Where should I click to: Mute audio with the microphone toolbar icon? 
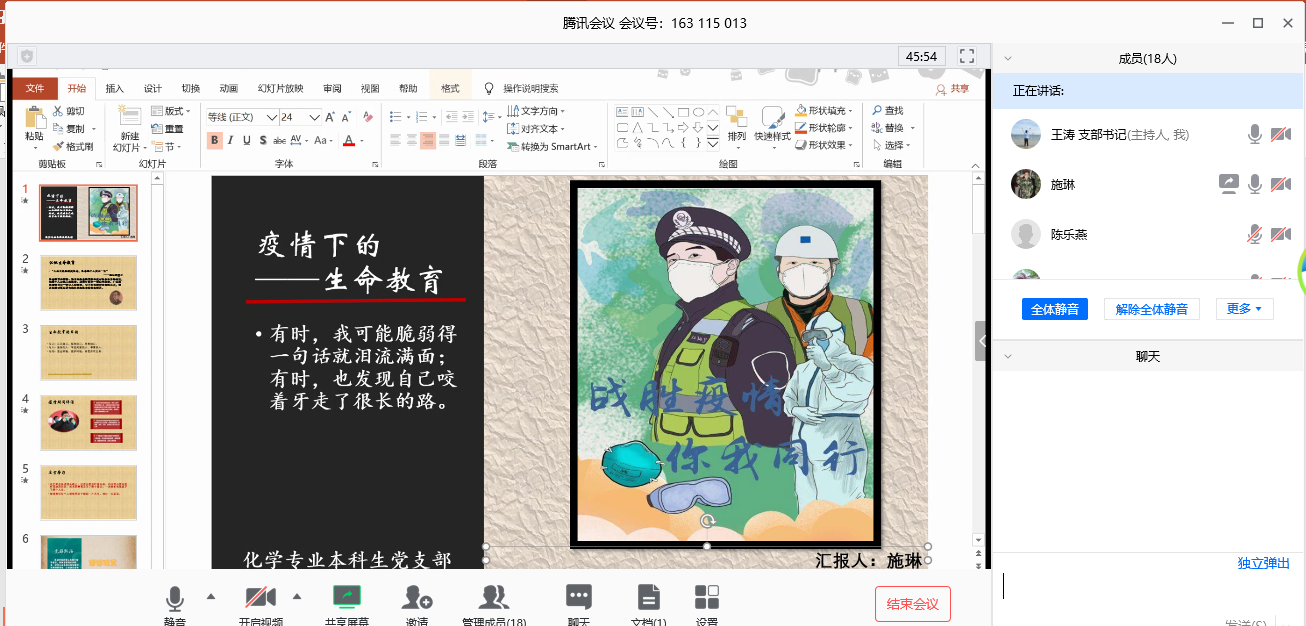(175, 599)
